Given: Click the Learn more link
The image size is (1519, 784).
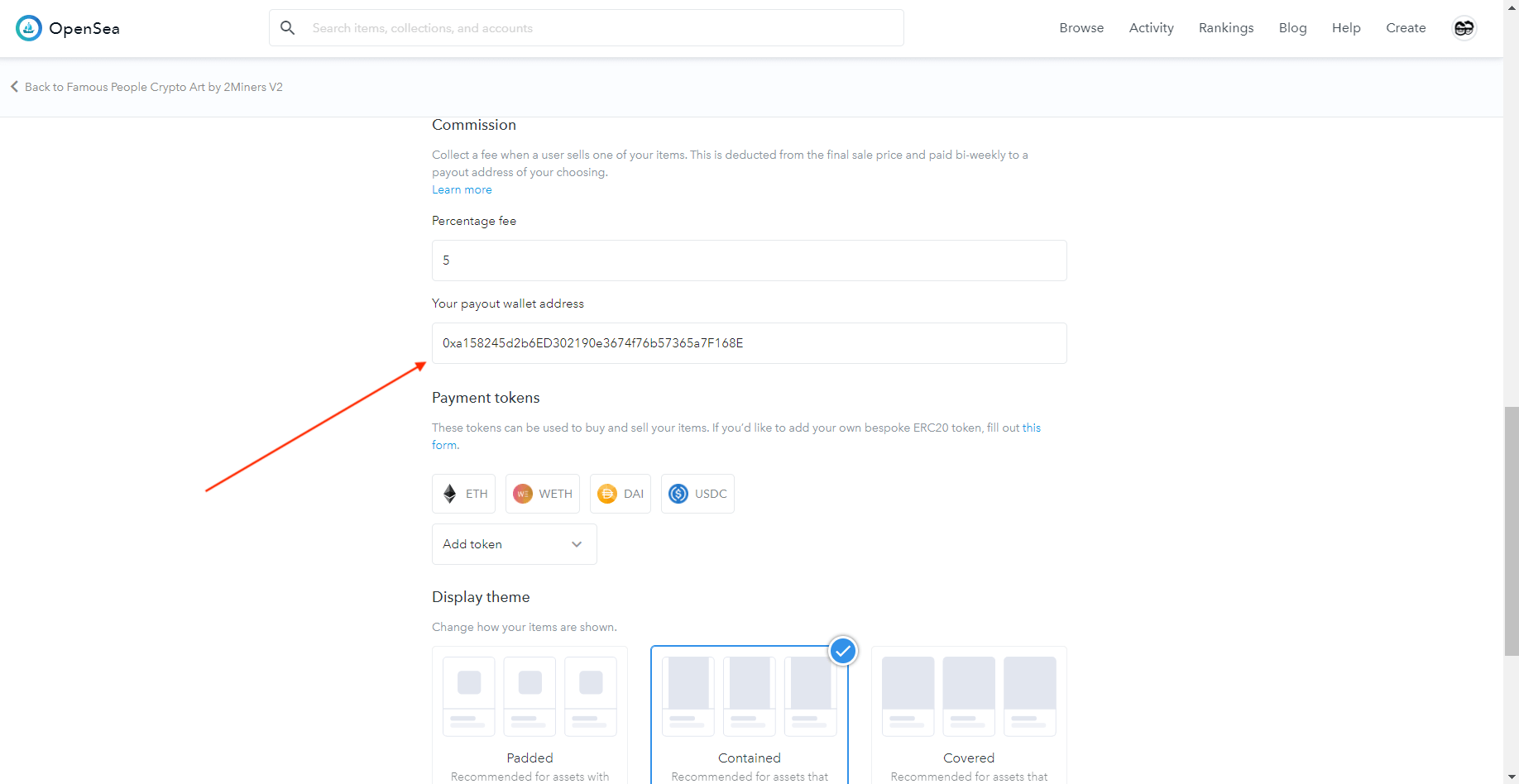Looking at the screenshot, I should coord(462,190).
